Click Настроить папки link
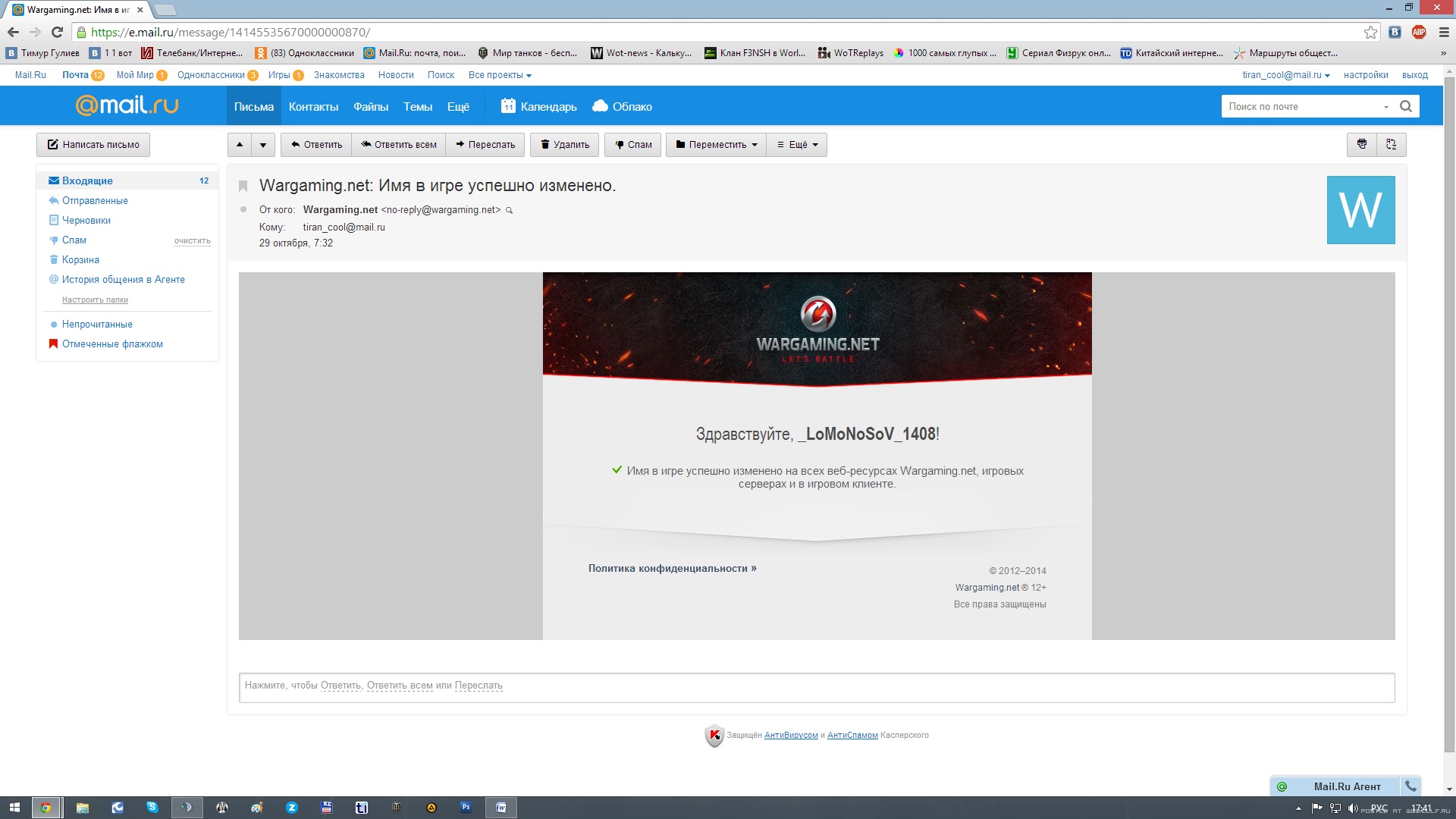Image resolution: width=1456 pixels, height=819 pixels. 95,300
